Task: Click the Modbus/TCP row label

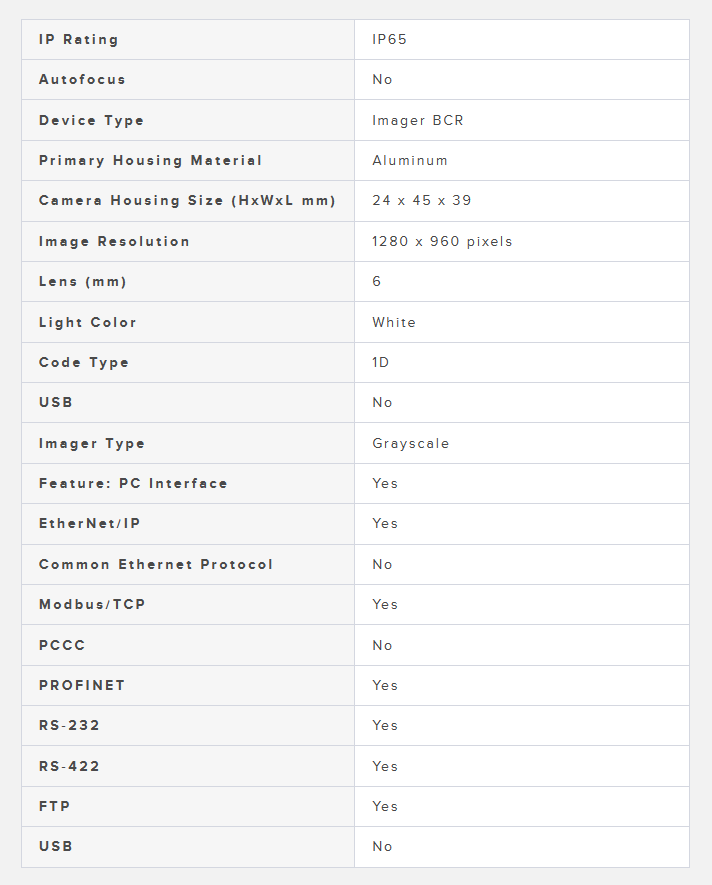Action: 92,605
